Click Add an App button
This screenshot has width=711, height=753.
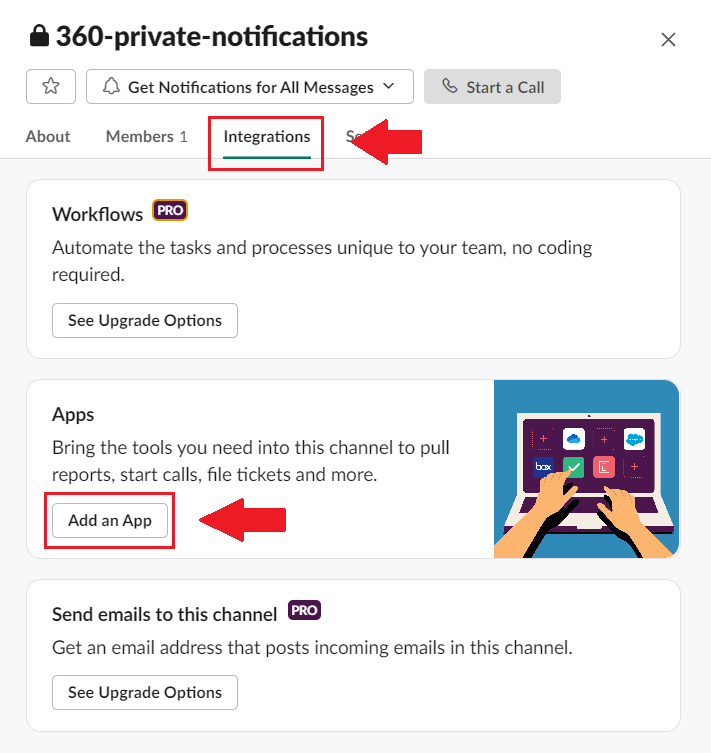(x=110, y=520)
